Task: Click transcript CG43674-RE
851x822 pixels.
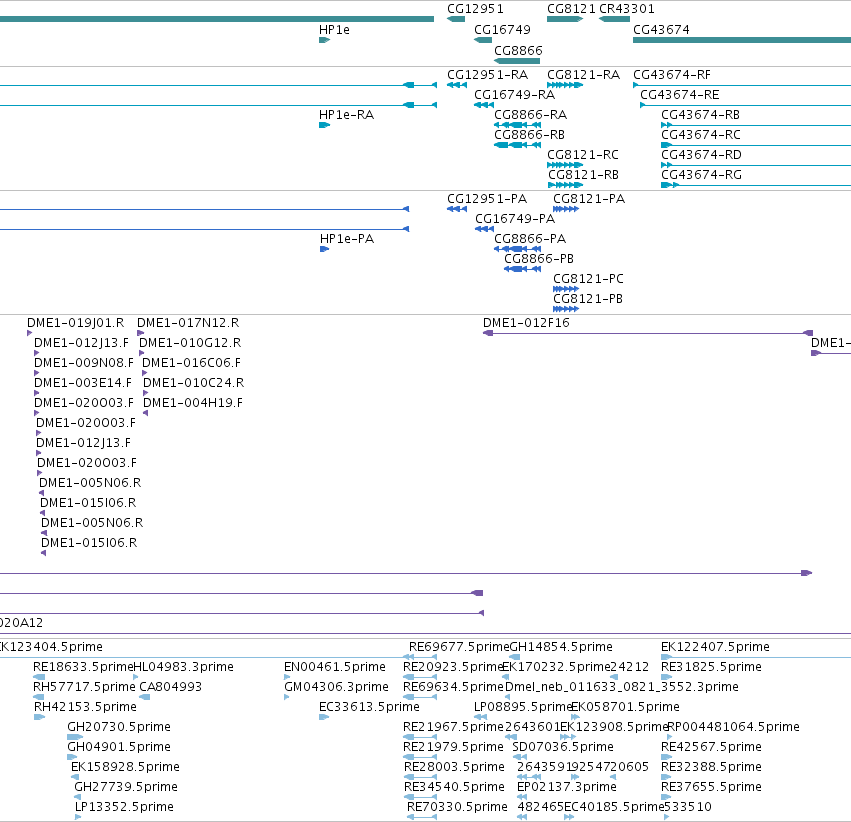Action: tap(746, 105)
